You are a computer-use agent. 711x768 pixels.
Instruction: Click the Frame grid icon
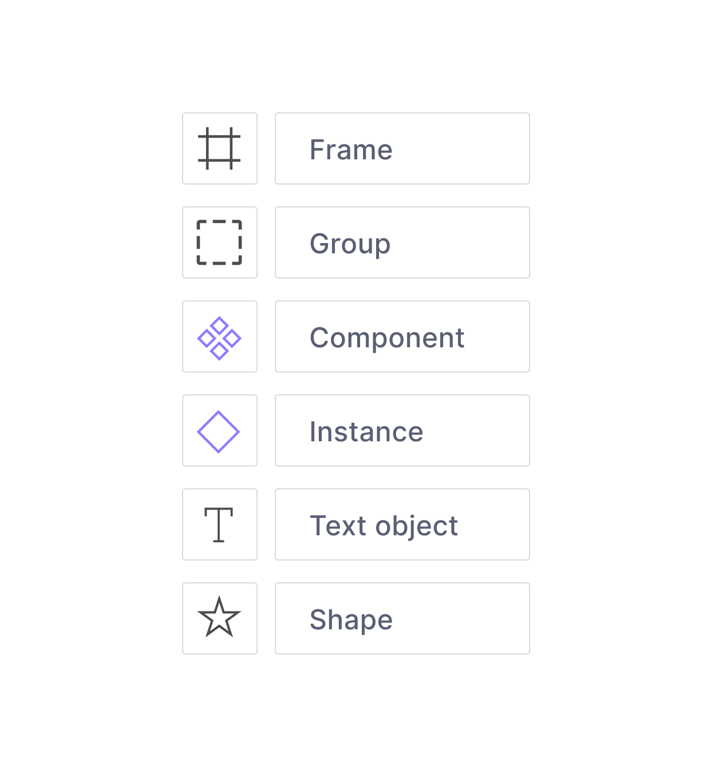click(219, 148)
